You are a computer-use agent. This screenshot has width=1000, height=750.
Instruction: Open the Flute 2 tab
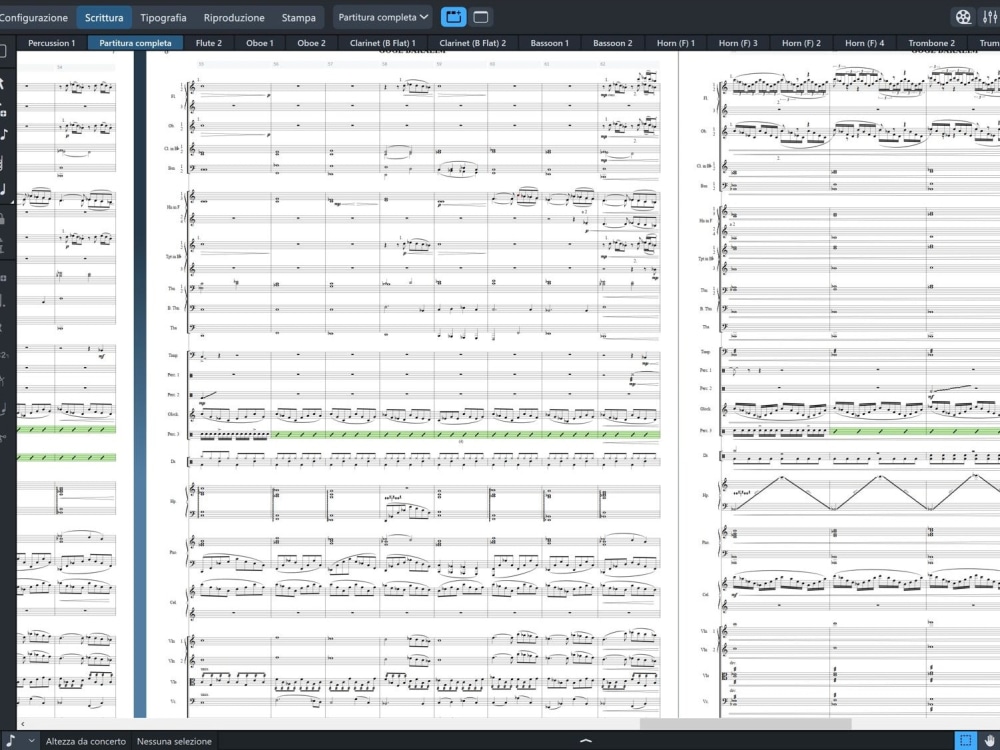click(209, 43)
